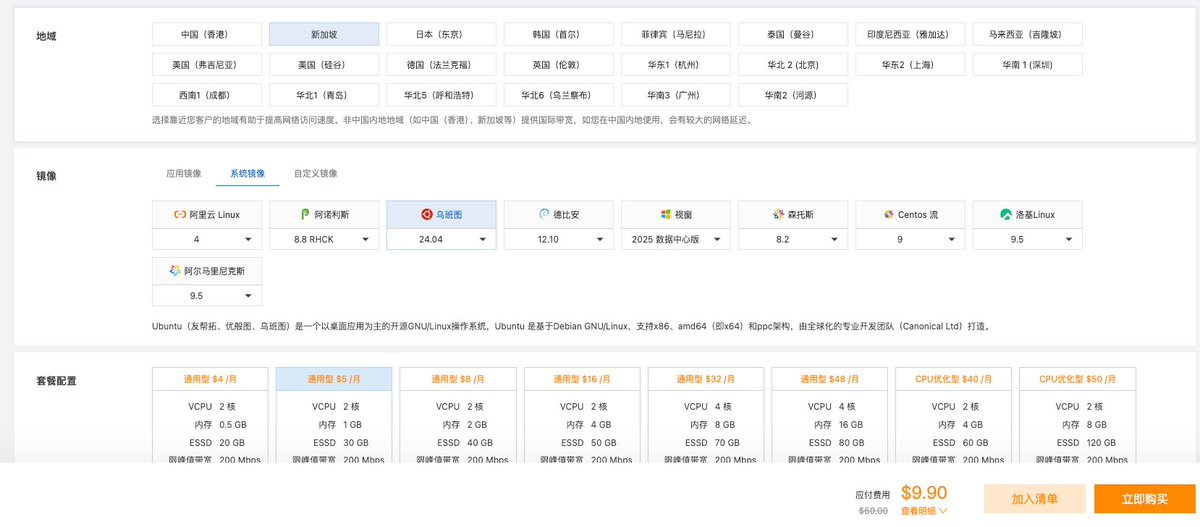Select the CPU优化型 $50/月 plan
1200x527 pixels.
click(1078, 415)
